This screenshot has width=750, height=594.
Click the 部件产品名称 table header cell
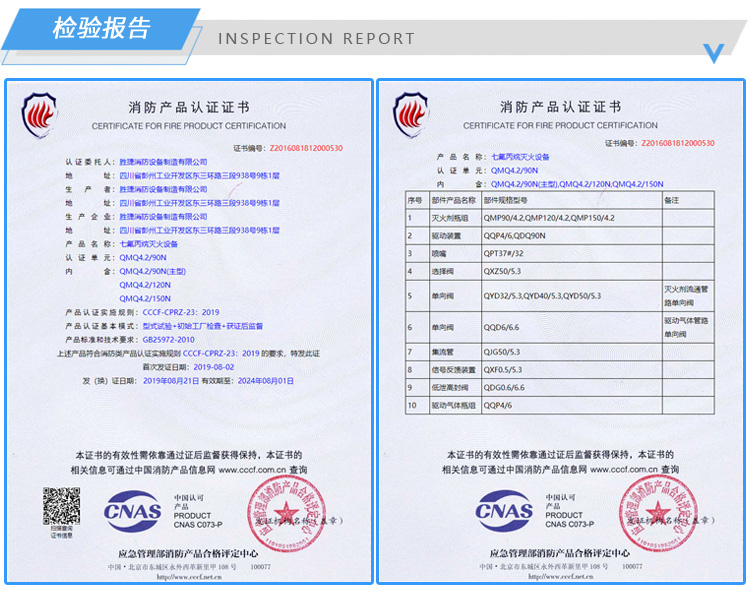pyautogui.click(x=455, y=200)
